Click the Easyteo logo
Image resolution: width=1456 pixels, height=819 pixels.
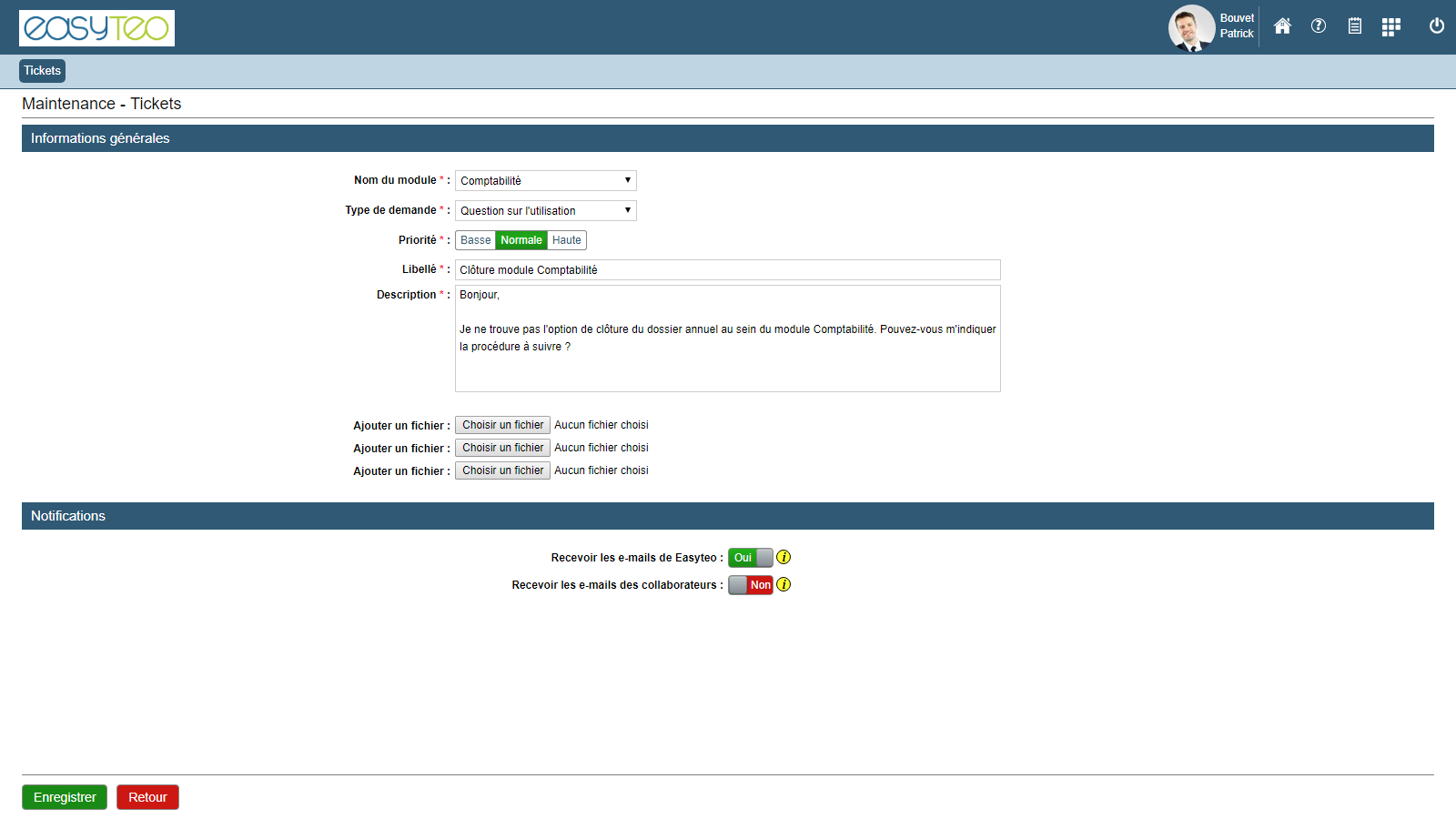click(96, 28)
